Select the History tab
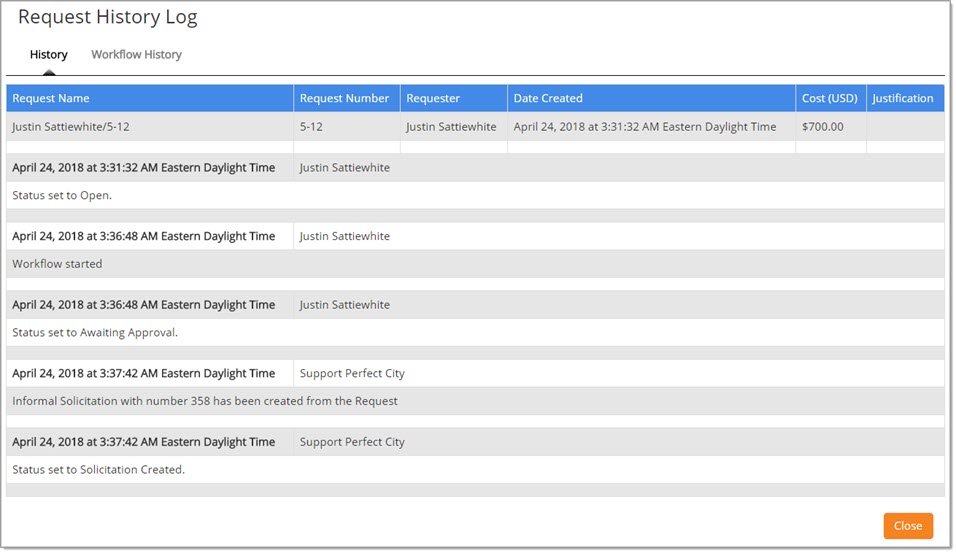The height and width of the screenshot is (553, 956). pyautogui.click(x=49, y=55)
